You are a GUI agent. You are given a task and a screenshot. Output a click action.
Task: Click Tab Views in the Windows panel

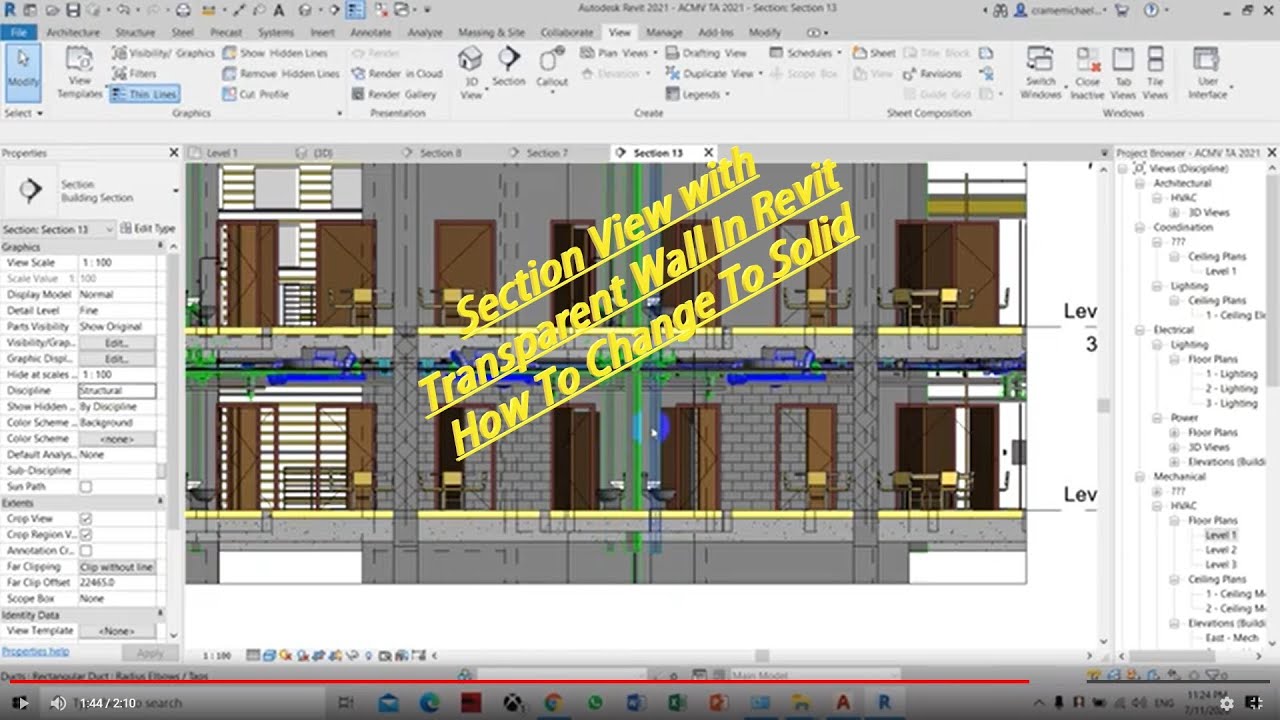tap(1123, 72)
